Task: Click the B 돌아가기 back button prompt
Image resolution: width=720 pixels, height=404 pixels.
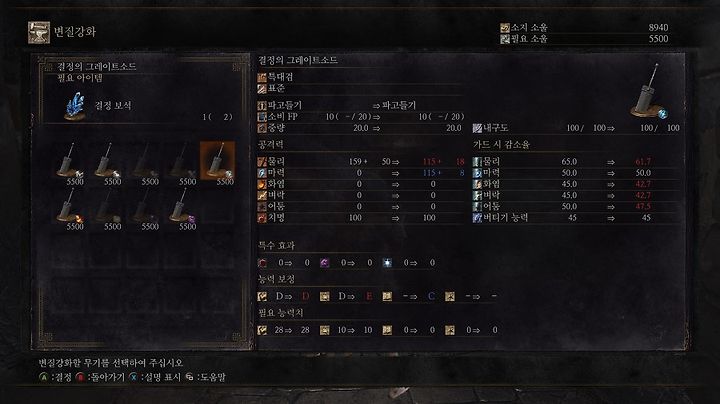Action: pos(100,377)
